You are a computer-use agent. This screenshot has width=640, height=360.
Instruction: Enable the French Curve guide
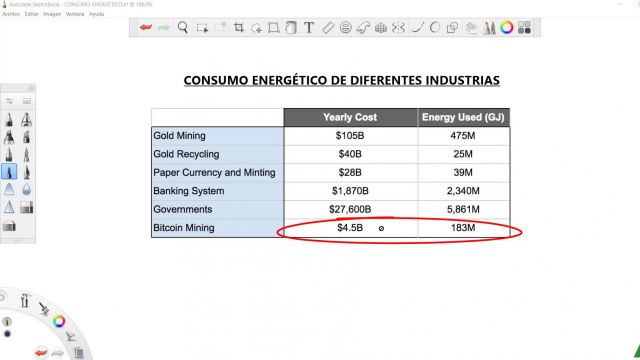tap(363, 27)
